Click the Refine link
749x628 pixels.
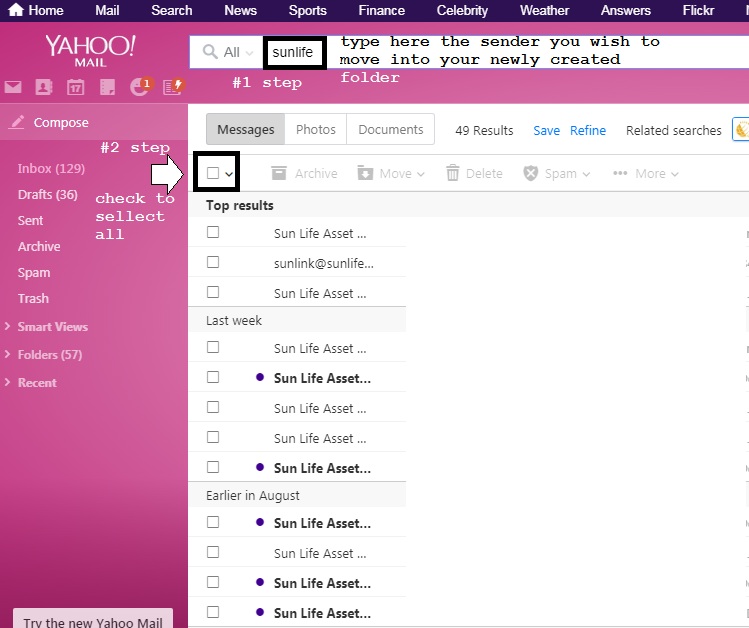click(x=588, y=130)
